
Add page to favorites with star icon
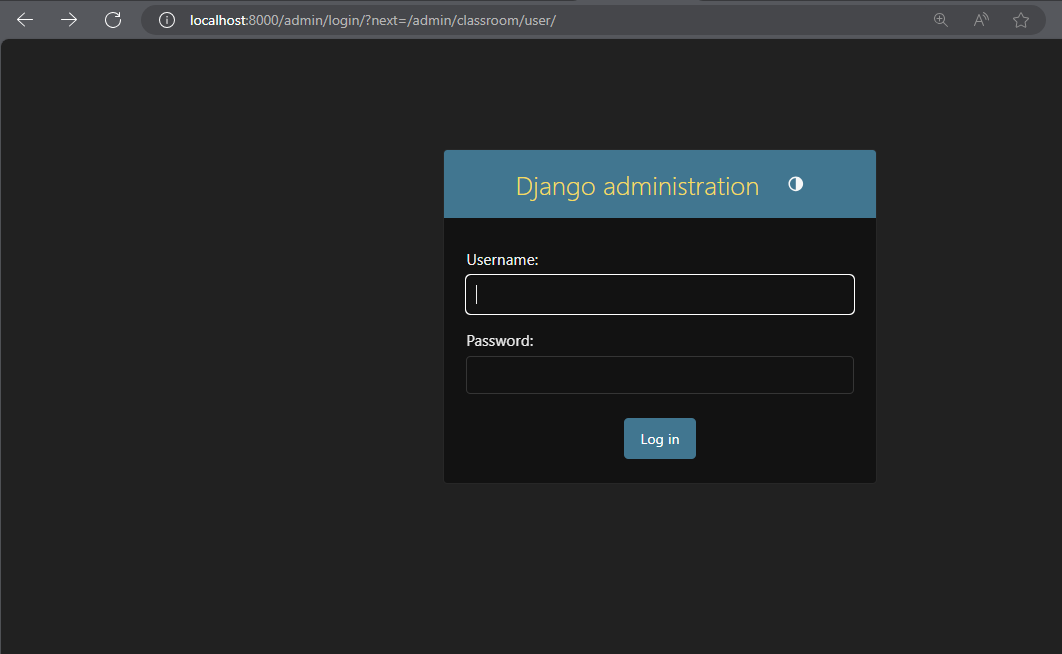tap(1020, 20)
